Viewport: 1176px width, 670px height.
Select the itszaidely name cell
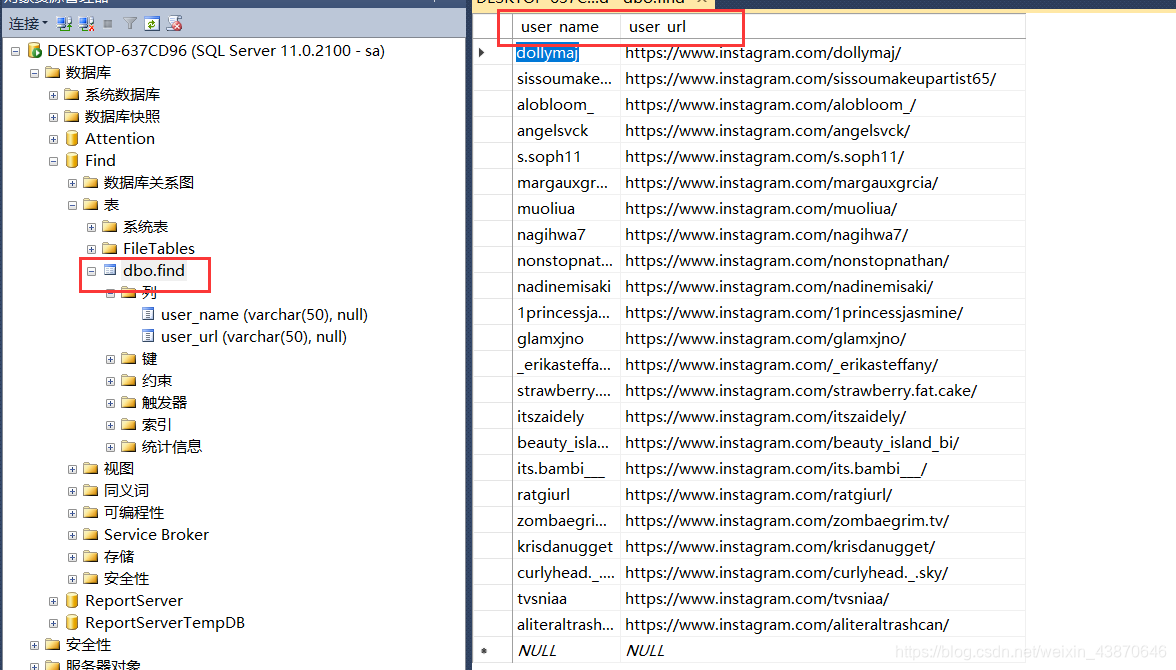pos(567,416)
